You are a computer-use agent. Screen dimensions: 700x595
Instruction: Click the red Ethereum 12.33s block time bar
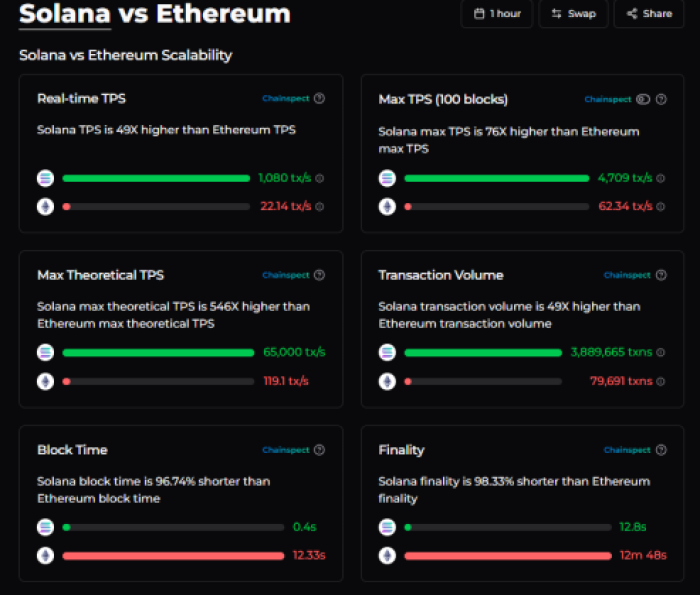173,556
